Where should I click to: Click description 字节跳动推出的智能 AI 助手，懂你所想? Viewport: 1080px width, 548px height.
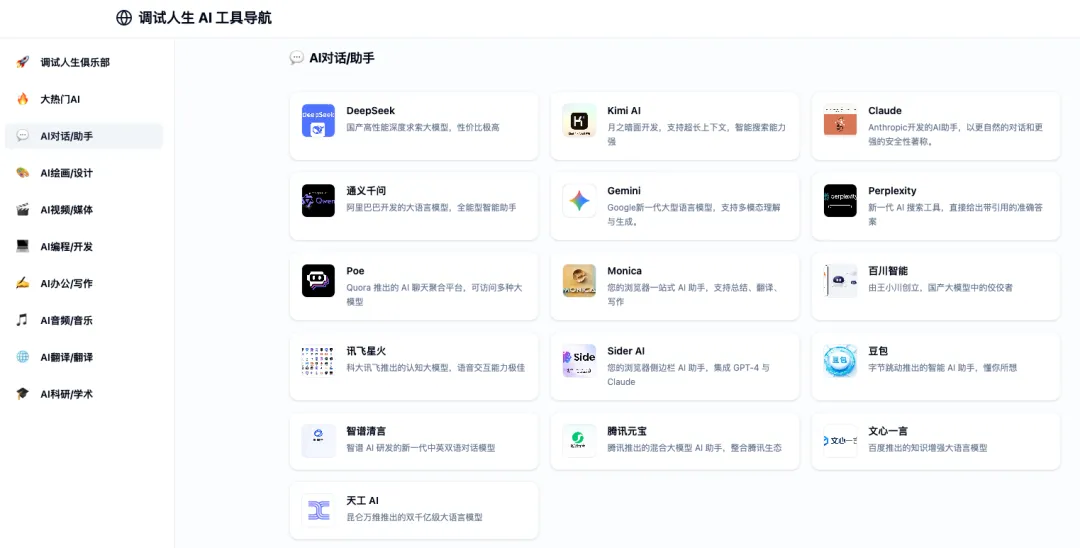943,368
